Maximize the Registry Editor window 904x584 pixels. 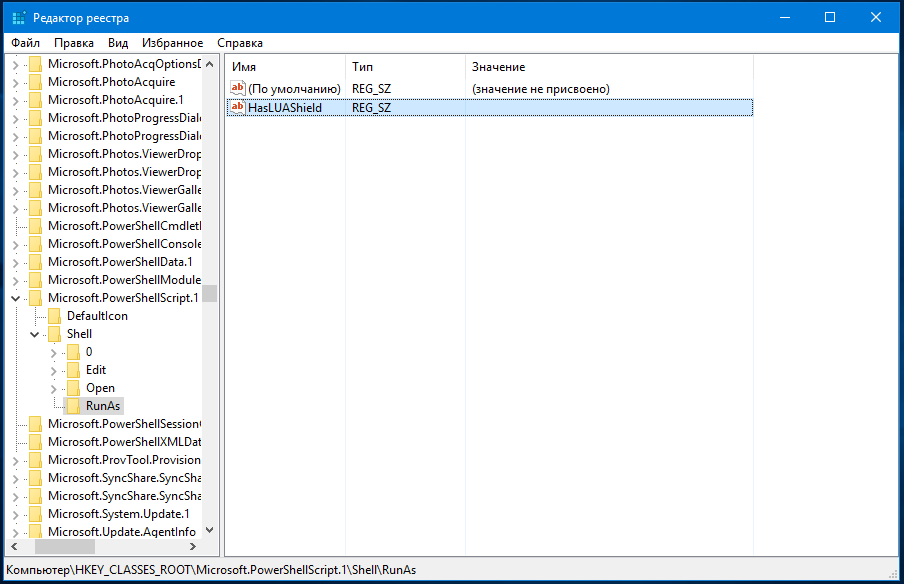click(830, 17)
